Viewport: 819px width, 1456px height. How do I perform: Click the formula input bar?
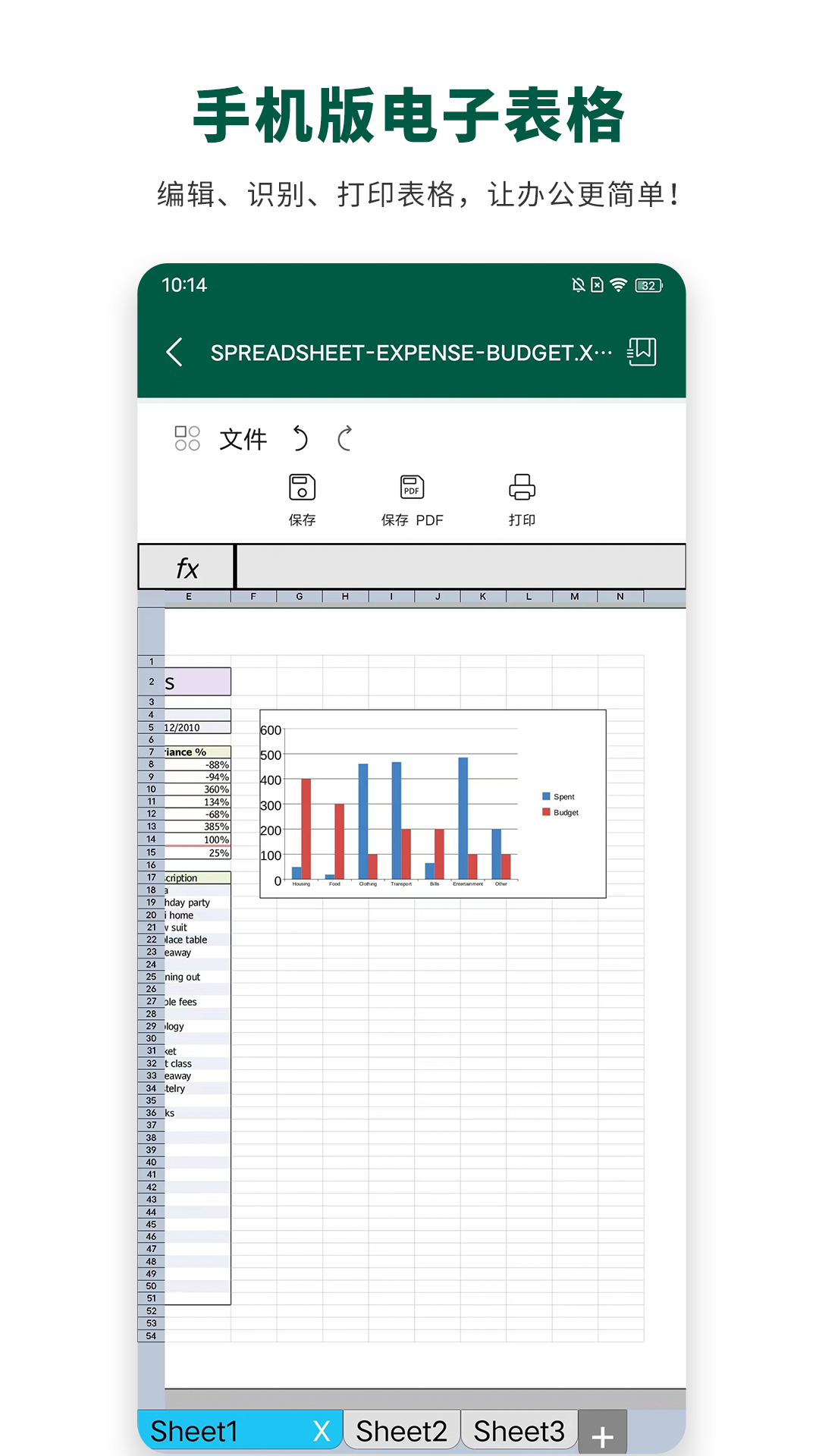460,567
